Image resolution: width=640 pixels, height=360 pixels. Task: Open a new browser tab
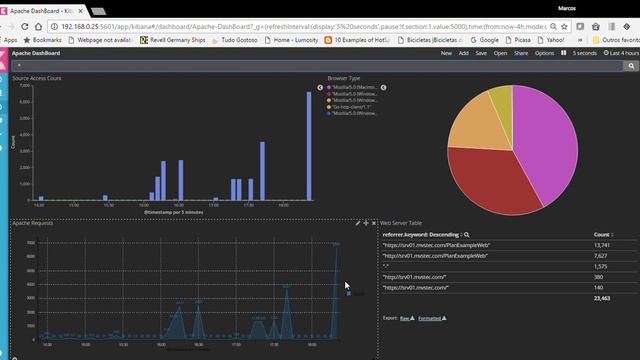98,11
